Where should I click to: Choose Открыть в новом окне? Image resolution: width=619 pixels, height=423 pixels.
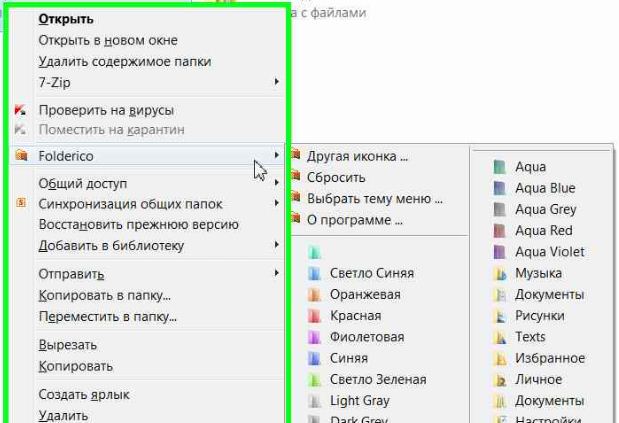(108, 40)
